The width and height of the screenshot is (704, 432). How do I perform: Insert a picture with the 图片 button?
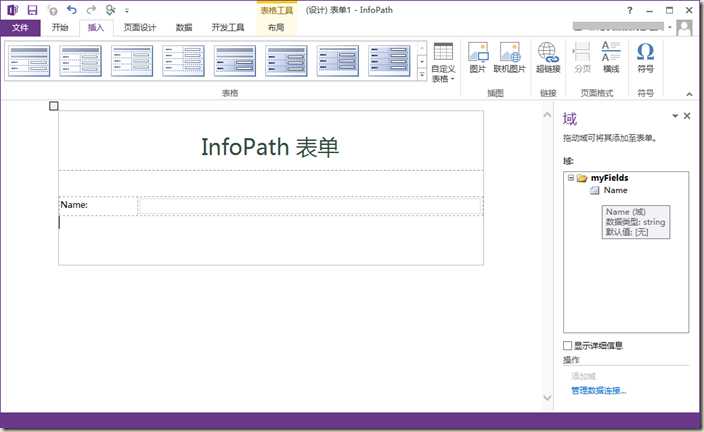click(478, 57)
